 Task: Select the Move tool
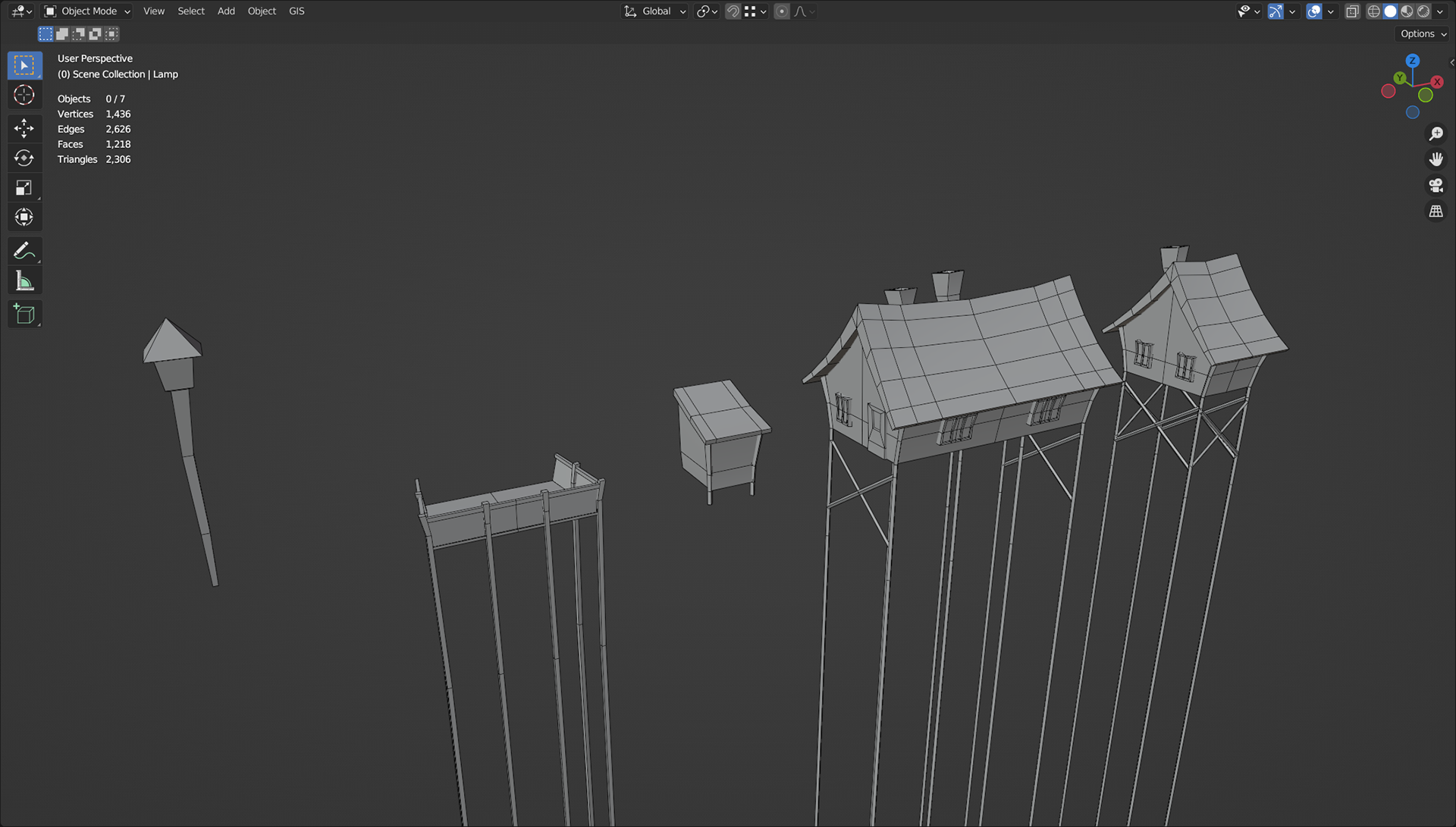click(x=24, y=128)
